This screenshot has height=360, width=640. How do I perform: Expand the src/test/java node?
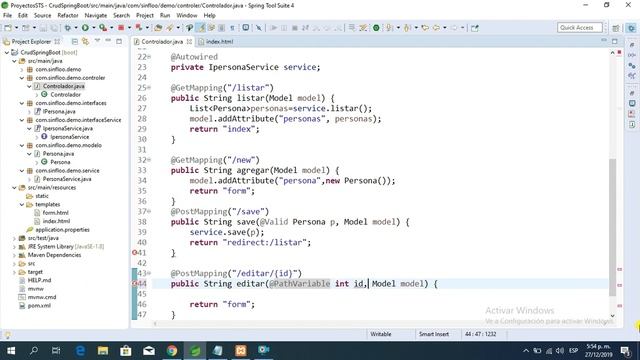click(x=14, y=238)
